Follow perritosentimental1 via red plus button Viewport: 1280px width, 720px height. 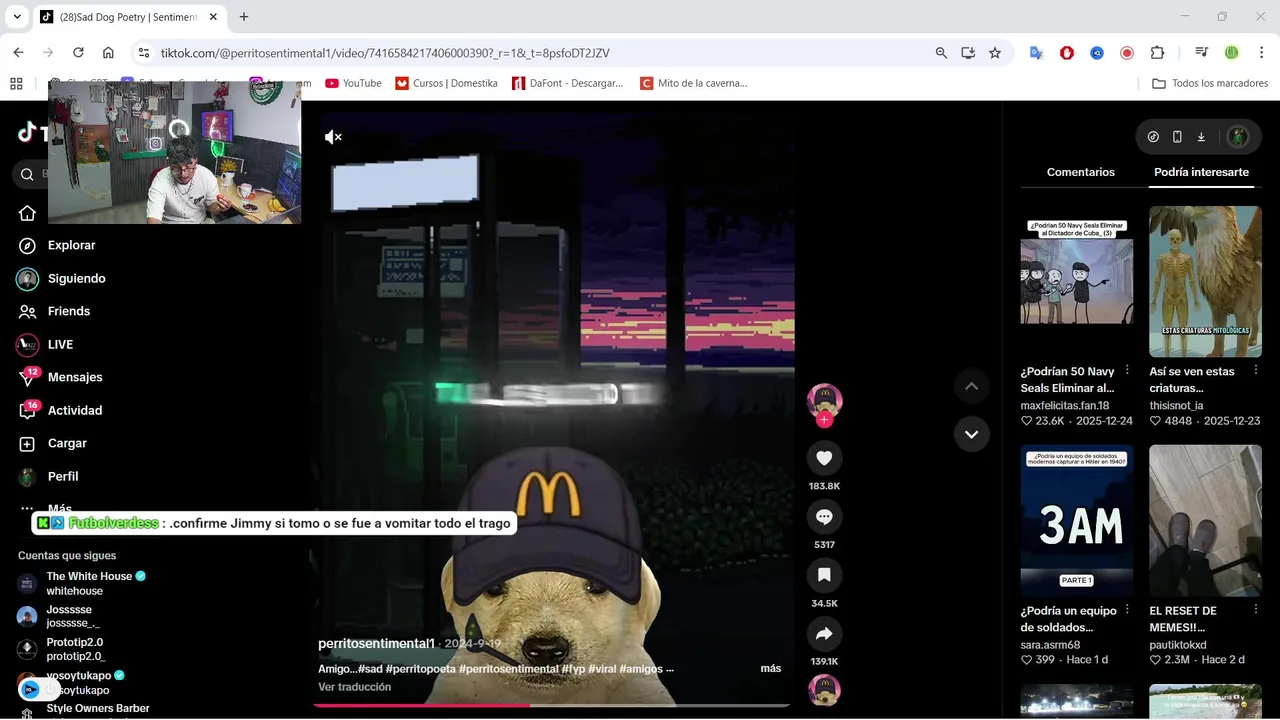tap(824, 420)
